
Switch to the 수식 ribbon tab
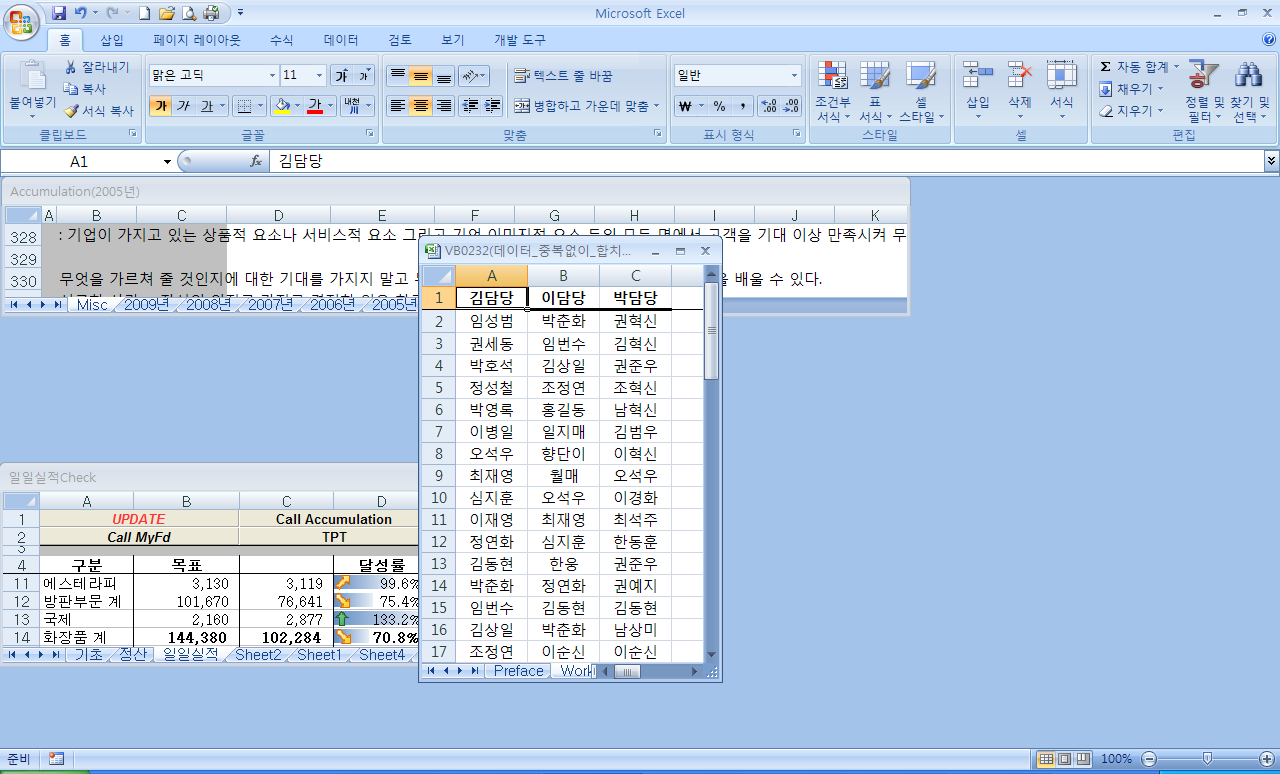click(282, 40)
